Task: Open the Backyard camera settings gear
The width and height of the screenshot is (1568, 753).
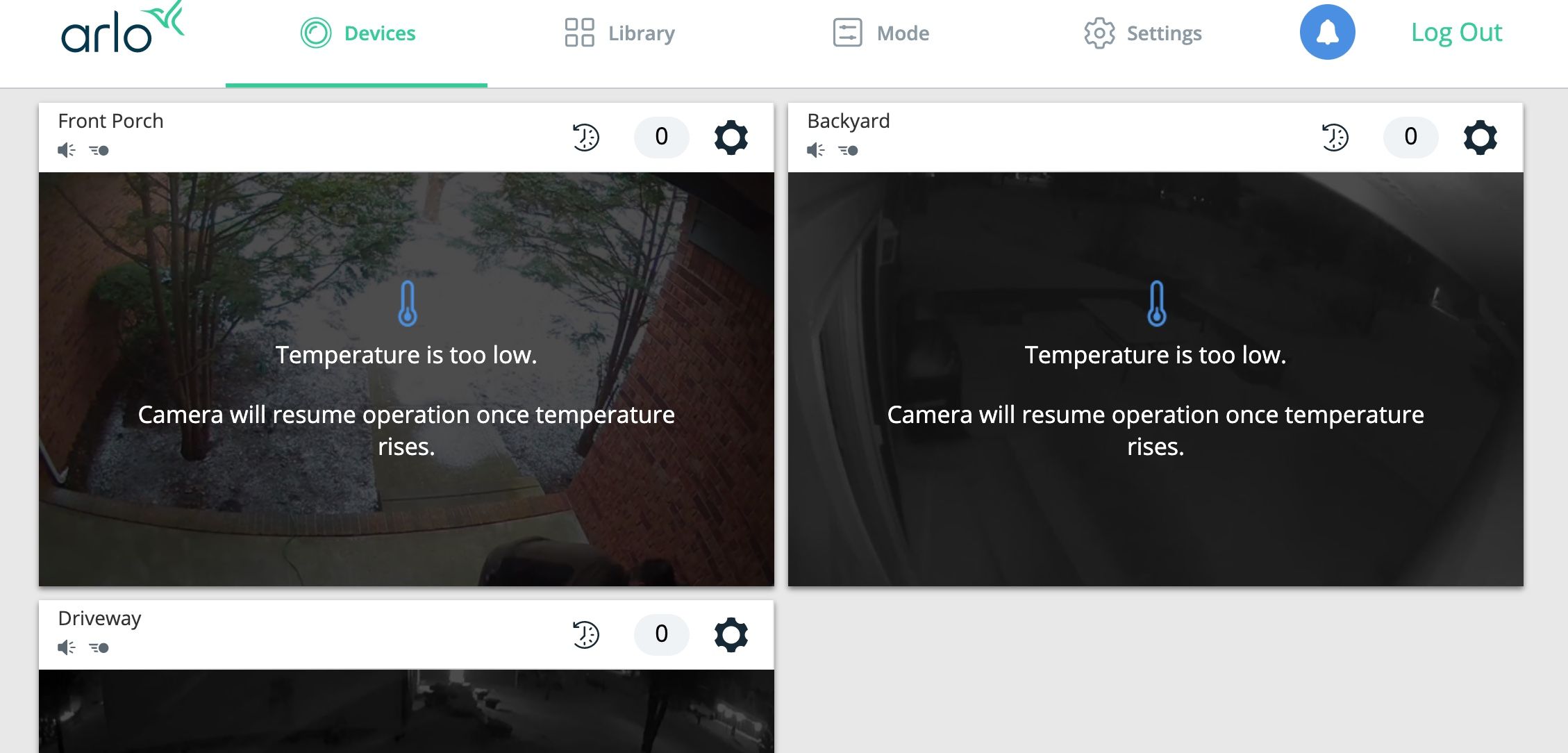Action: pos(1480,138)
